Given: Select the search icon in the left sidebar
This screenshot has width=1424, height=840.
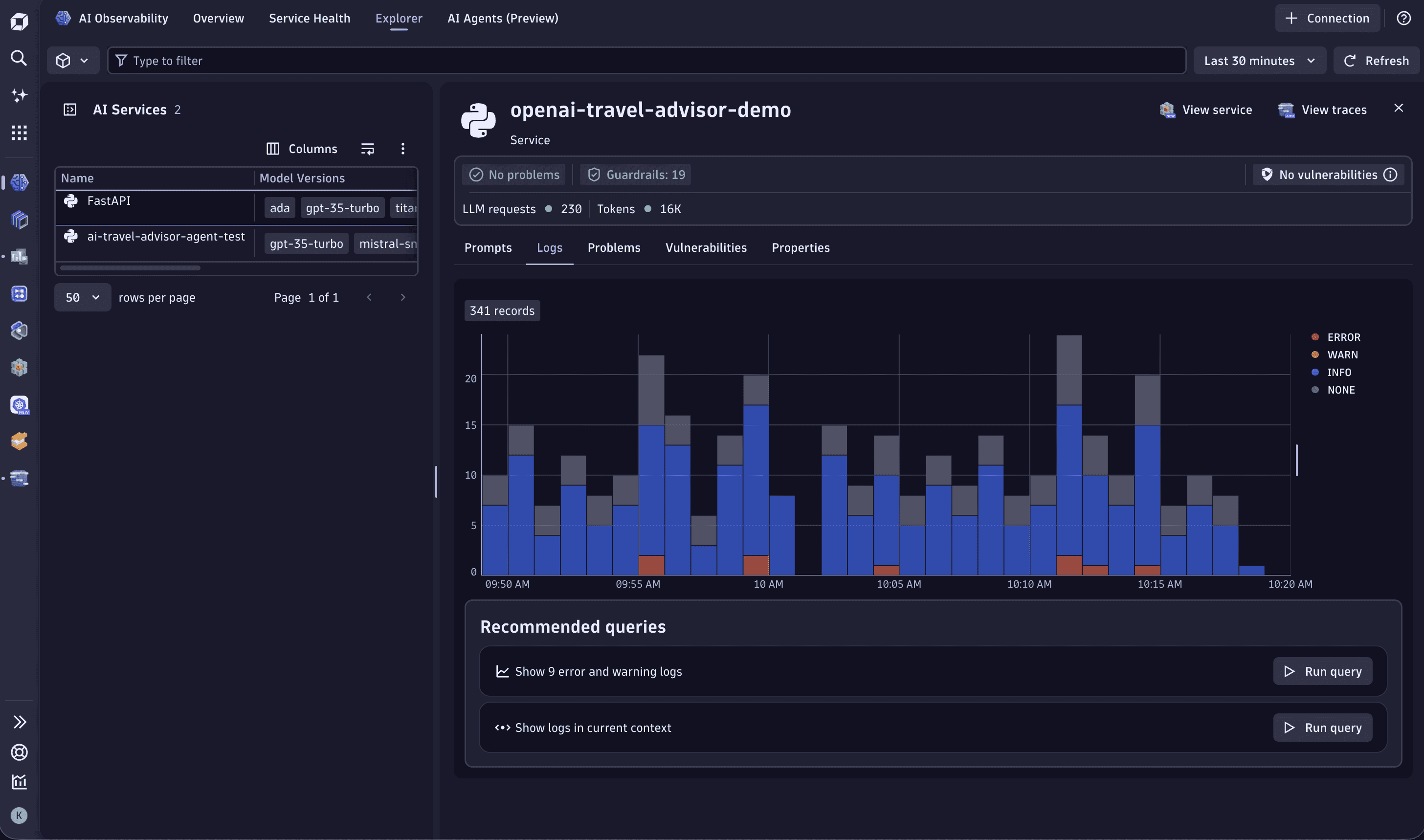Looking at the screenshot, I should 19,58.
